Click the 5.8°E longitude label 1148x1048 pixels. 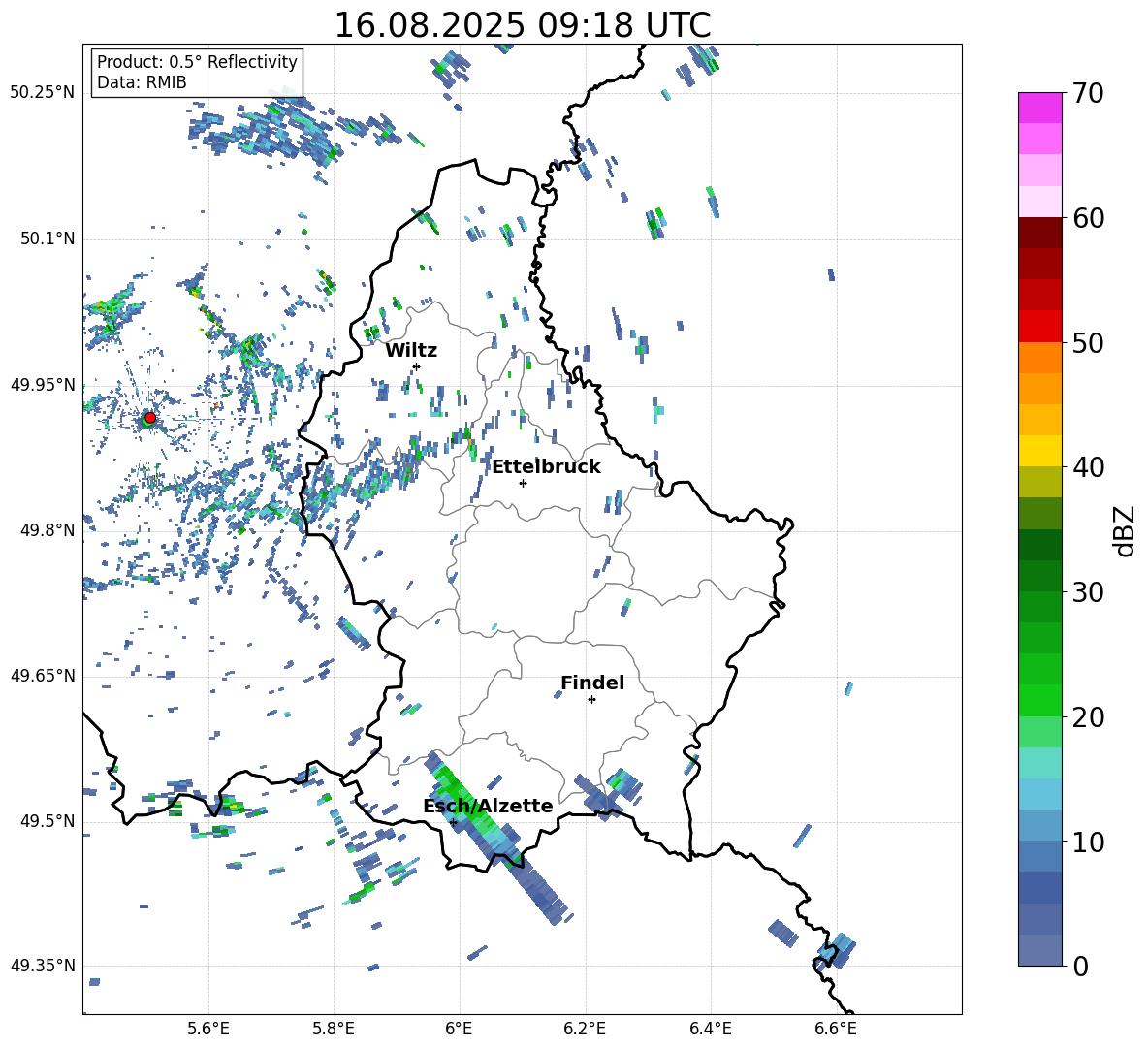(x=334, y=1029)
